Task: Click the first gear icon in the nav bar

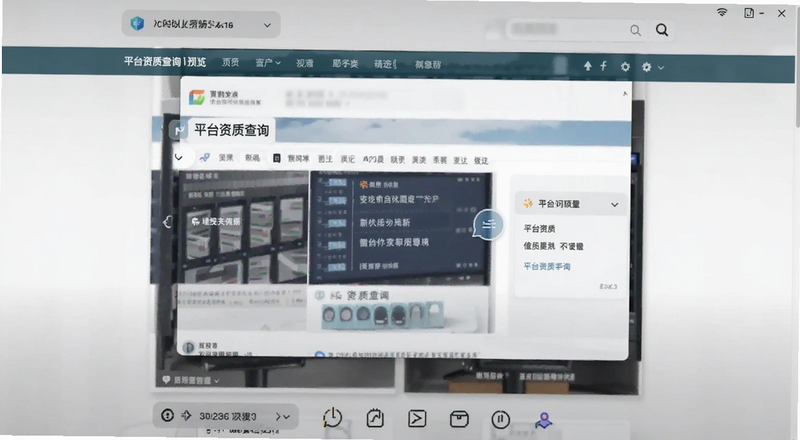Action: [x=625, y=66]
